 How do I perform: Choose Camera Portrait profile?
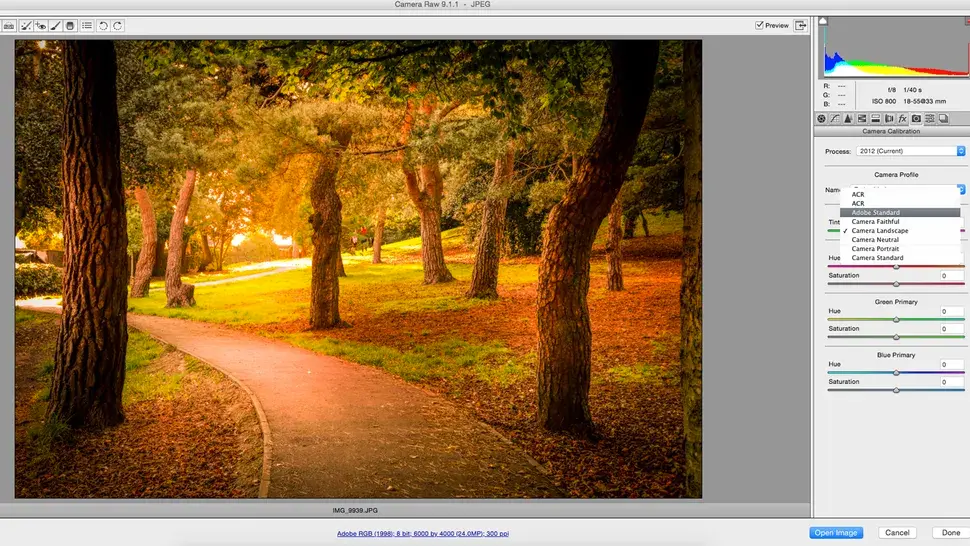click(x=900, y=249)
